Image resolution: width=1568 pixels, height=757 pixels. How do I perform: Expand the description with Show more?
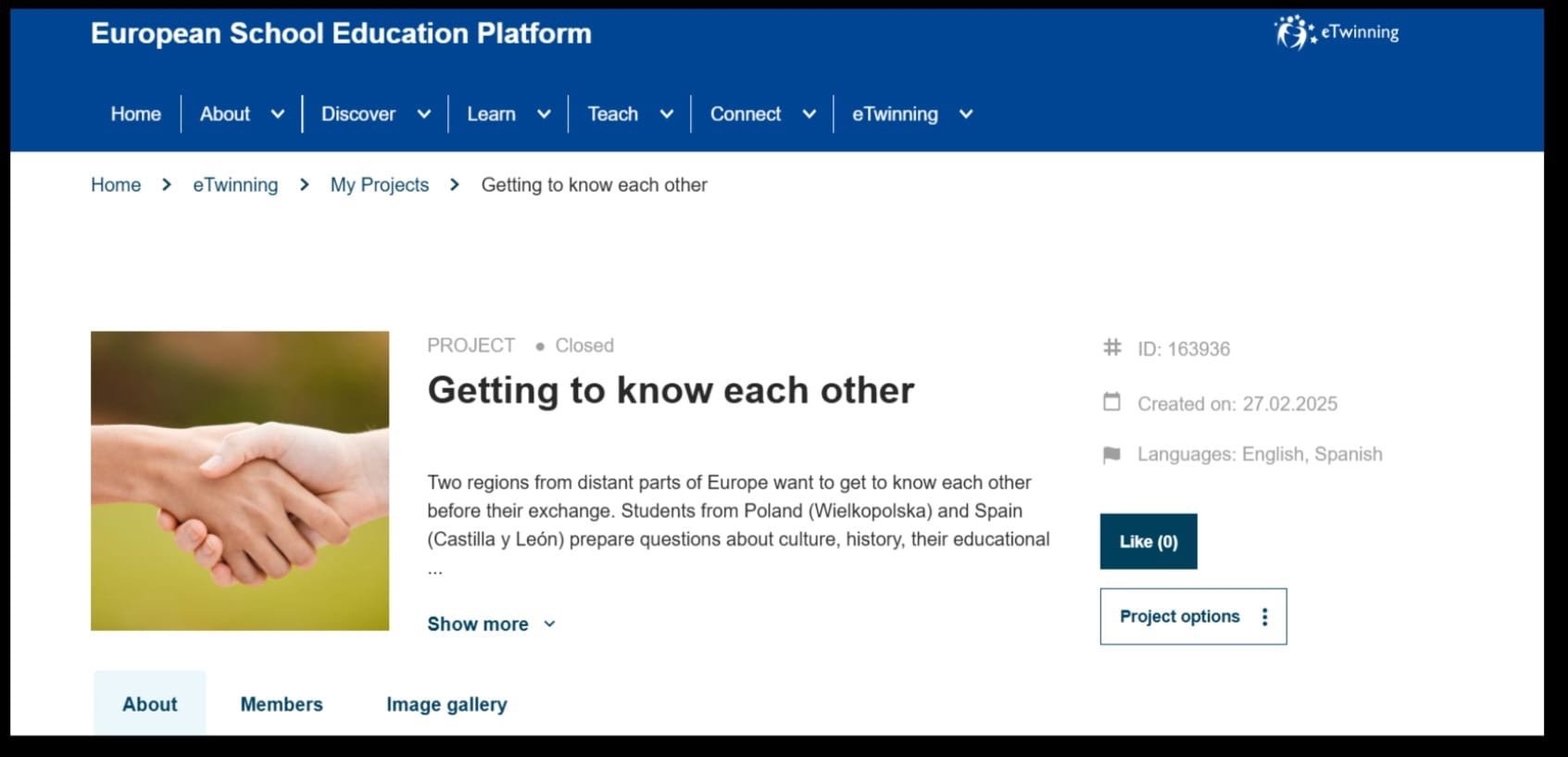pyautogui.click(x=491, y=625)
